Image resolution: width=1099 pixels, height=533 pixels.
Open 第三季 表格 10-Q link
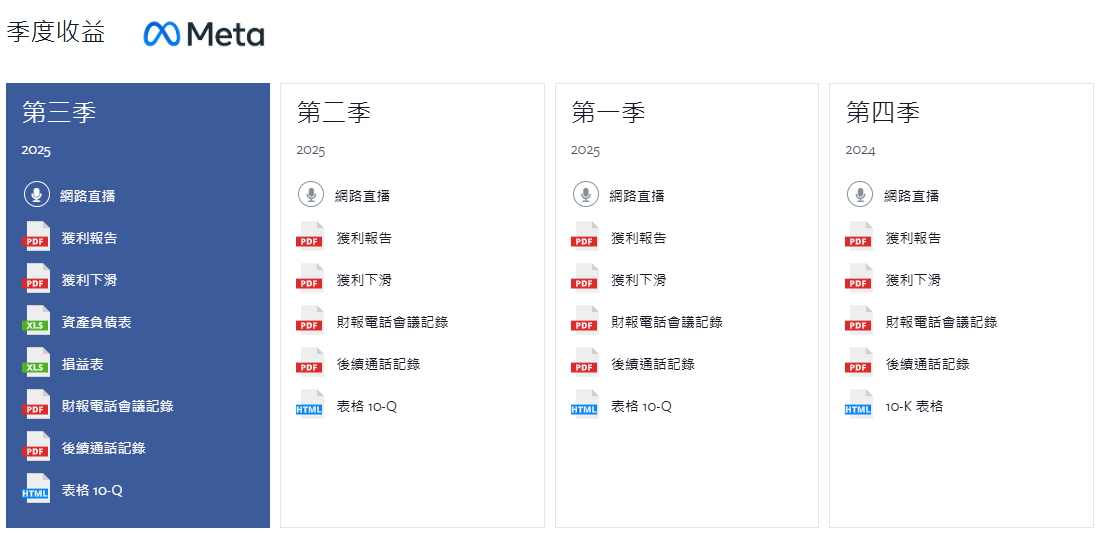point(93,490)
